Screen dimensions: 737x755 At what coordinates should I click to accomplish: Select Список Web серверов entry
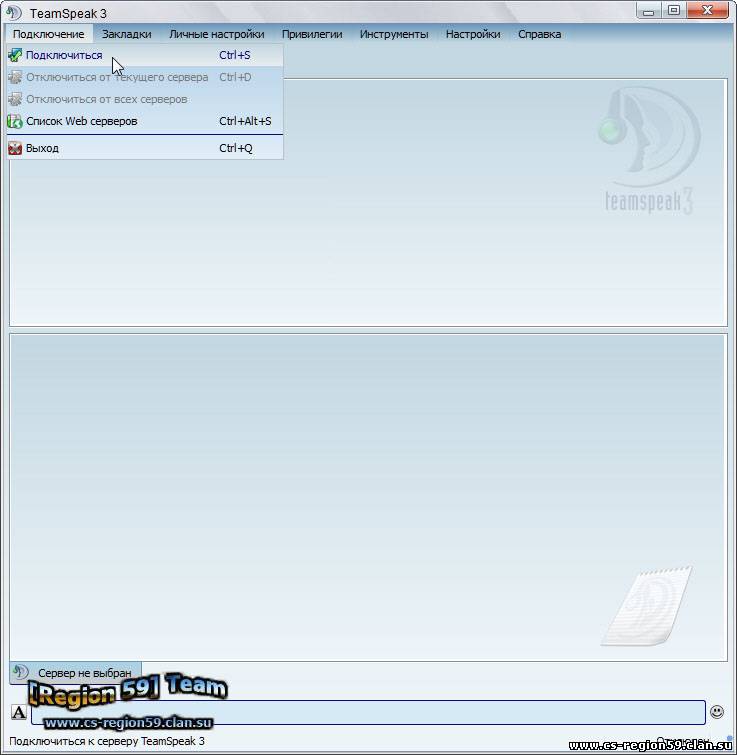[x=145, y=121]
